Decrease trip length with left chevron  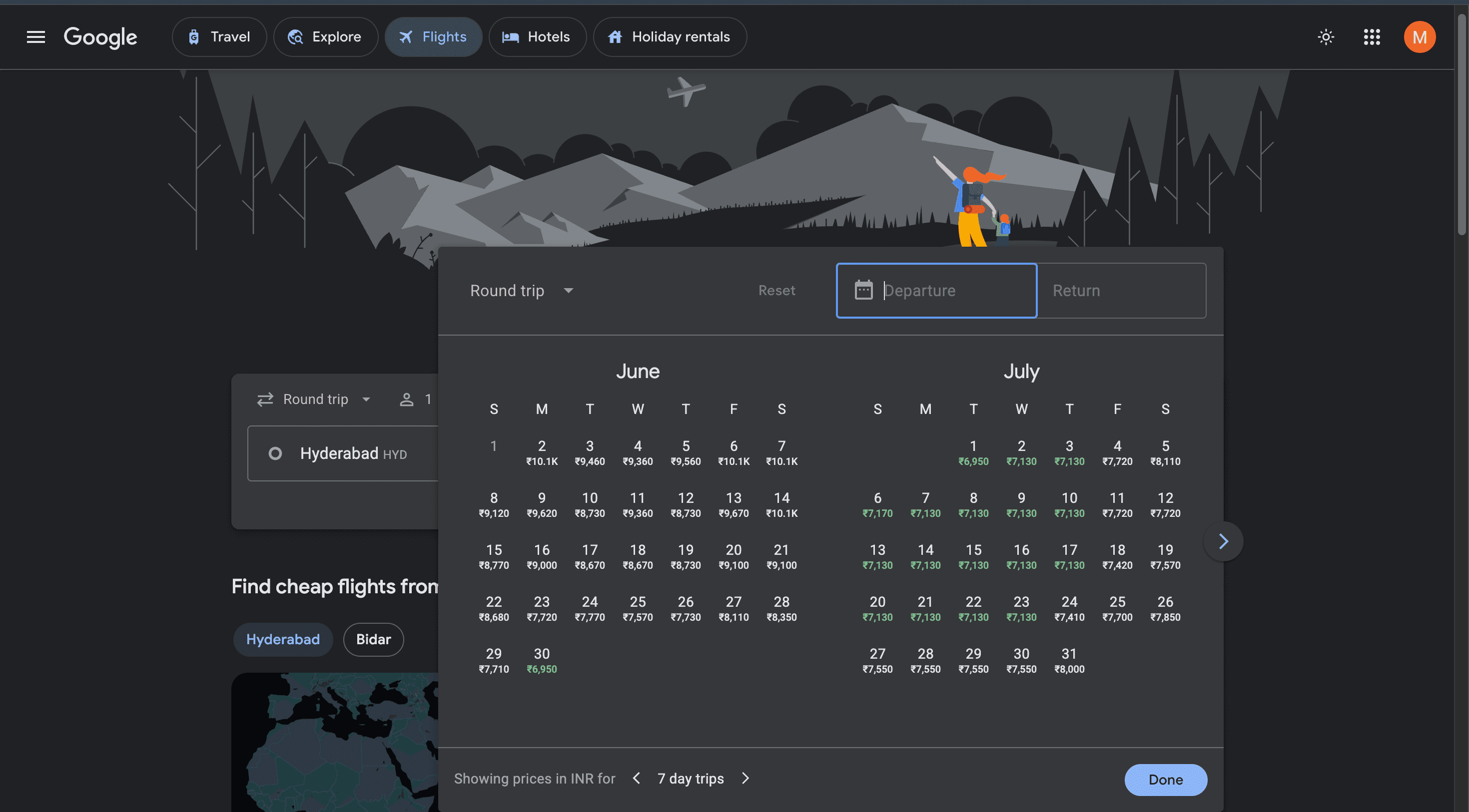[637, 779]
